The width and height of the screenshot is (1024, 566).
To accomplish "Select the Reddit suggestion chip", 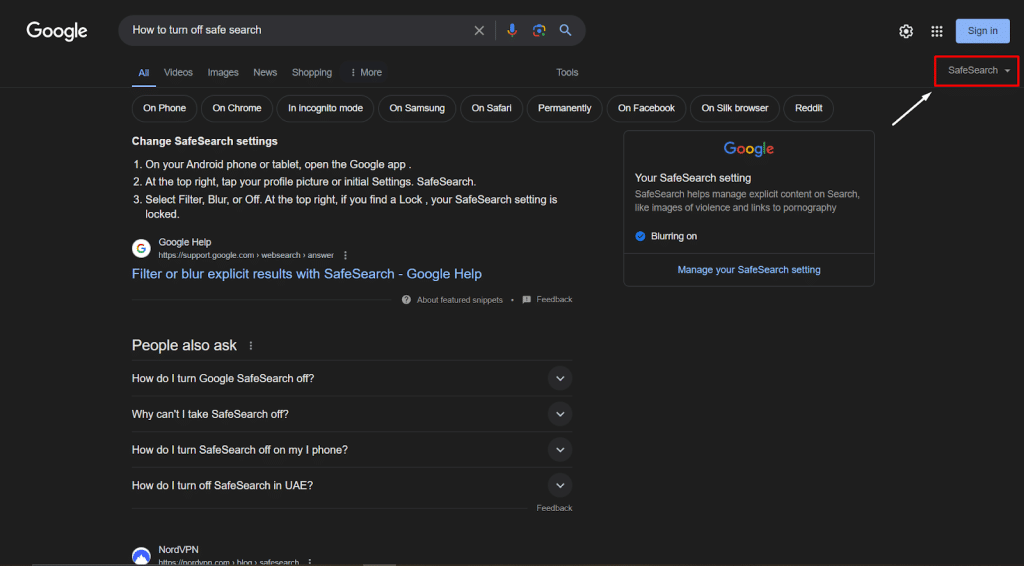I will point(808,108).
